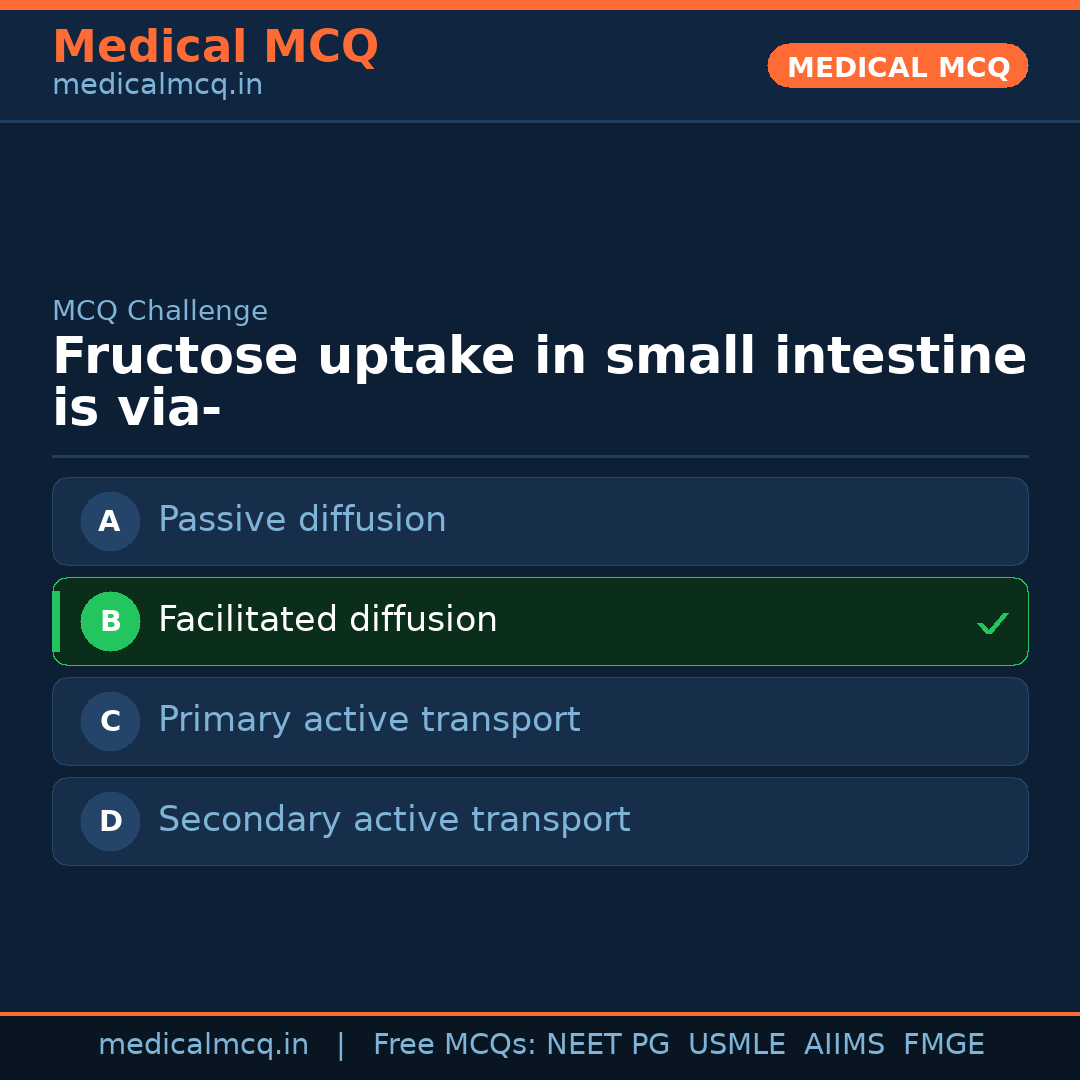The image size is (1080, 1080).
Task: Open the medicalmcq.in link in footer
Action: coord(203,1045)
